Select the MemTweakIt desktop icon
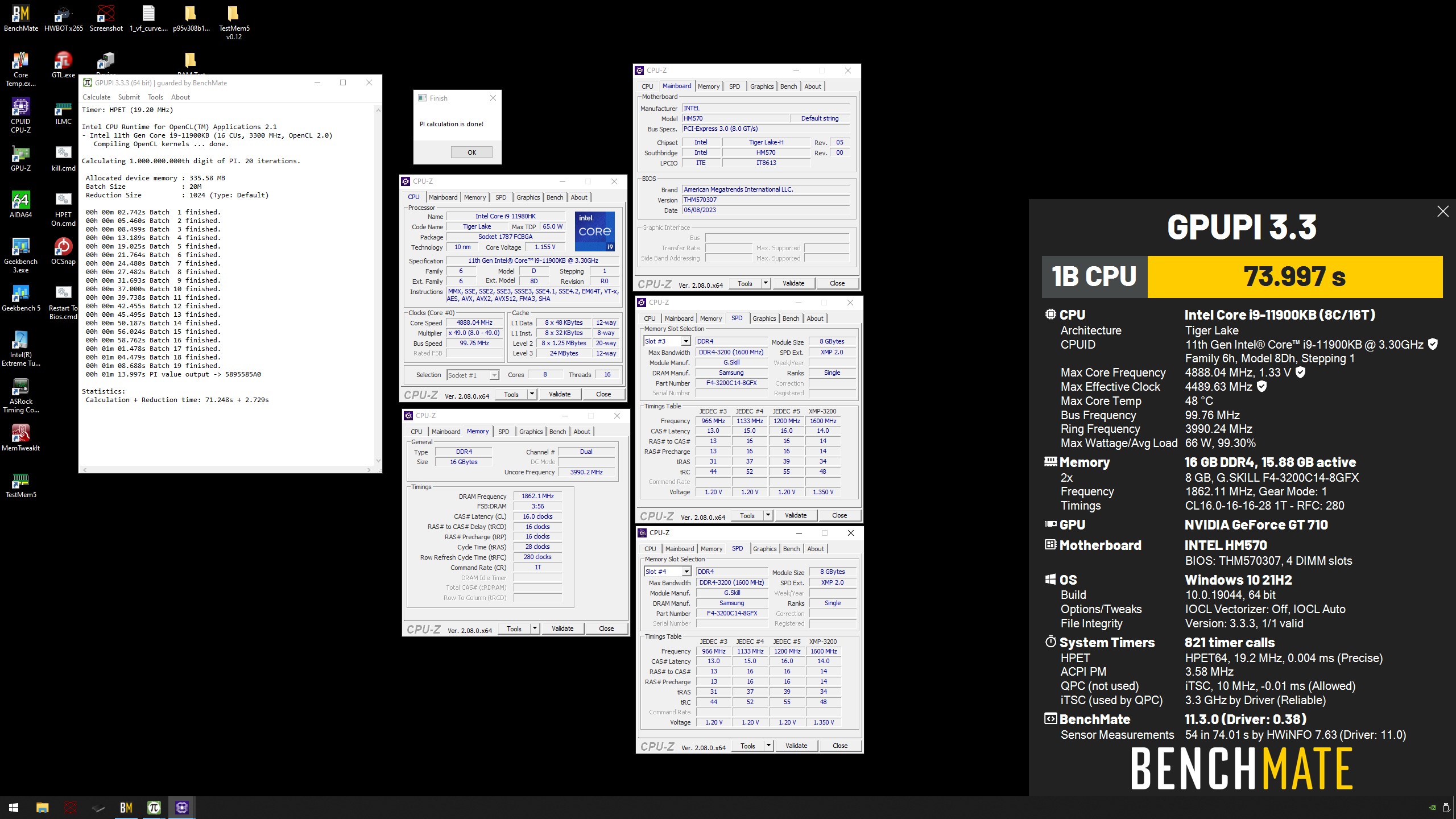 pyautogui.click(x=21, y=438)
